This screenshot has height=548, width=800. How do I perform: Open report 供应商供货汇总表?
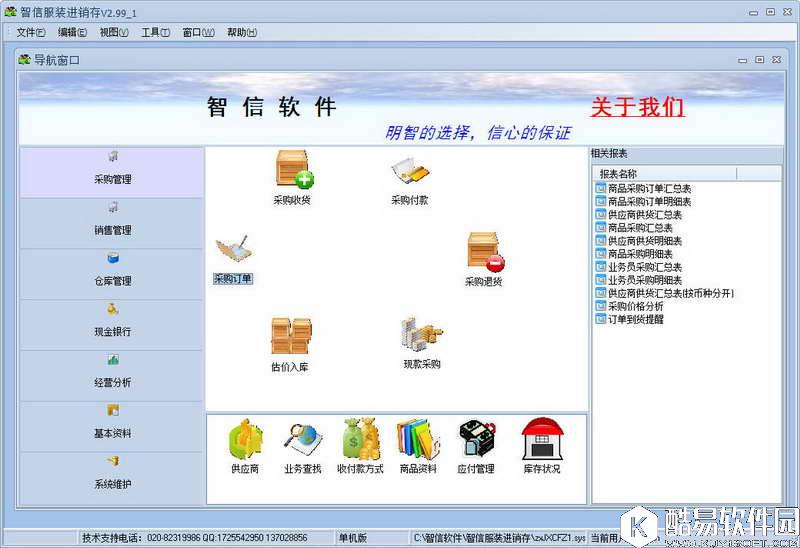639,215
